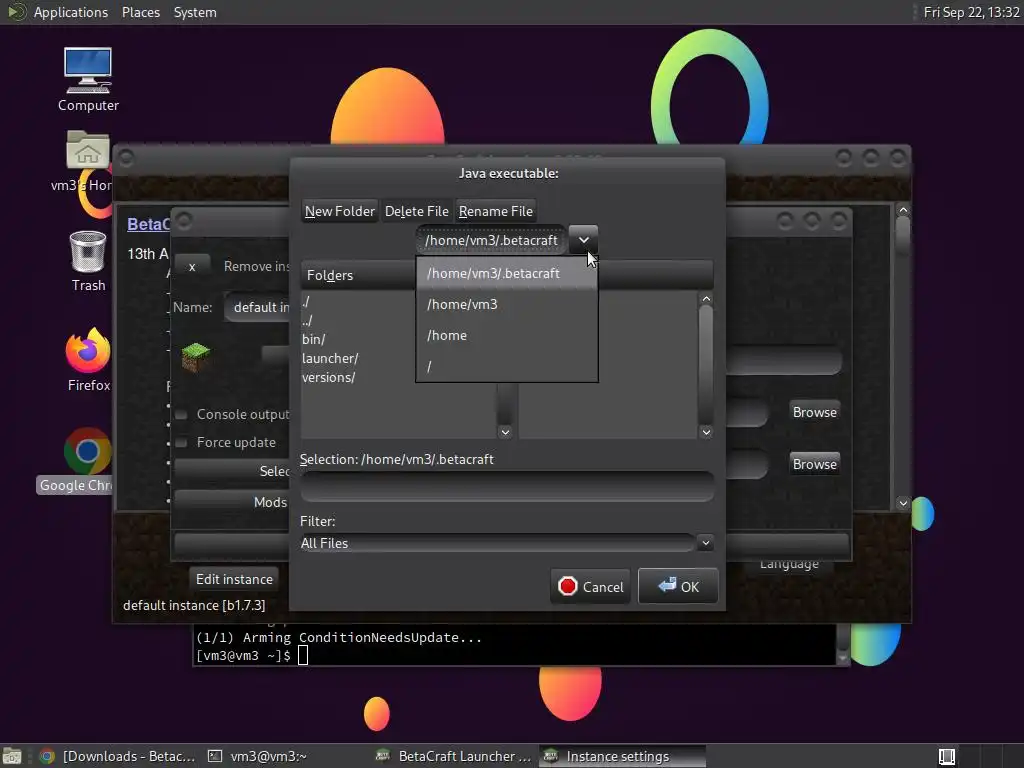Click down arrow of folders list scrollbar
Viewport: 1024px width, 768px height.
(505, 432)
